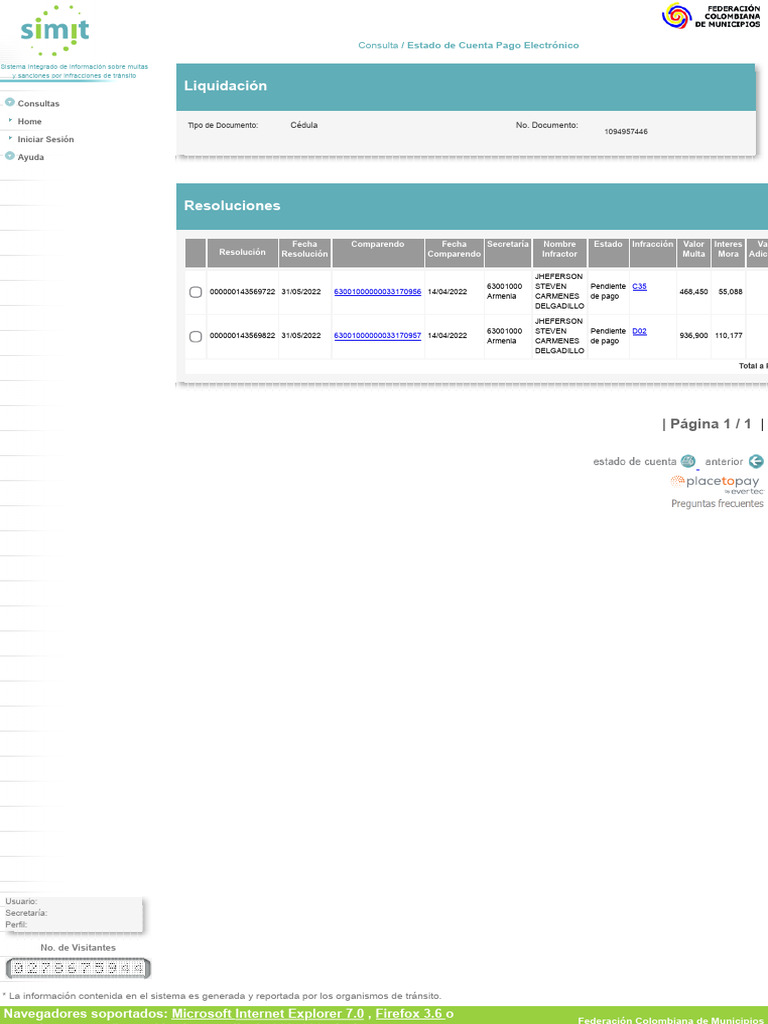The height and width of the screenshot is (1024, 768).
Task: Click the Fecha Comparendo column header
Action: click(454, 253)
